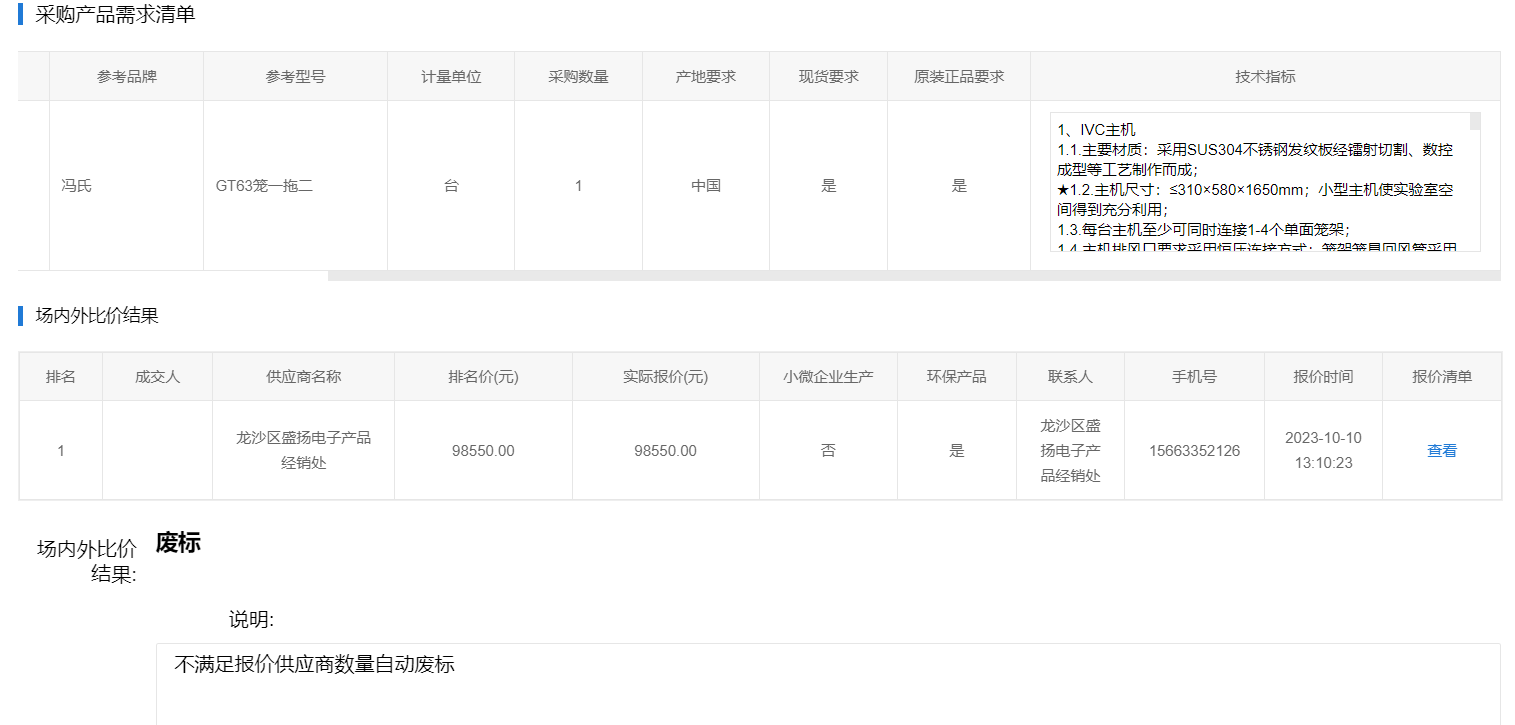The height and width of the screenshot is (725, 1515).
Task: Select the 排名价(元) column header
Action: [483, 377]
